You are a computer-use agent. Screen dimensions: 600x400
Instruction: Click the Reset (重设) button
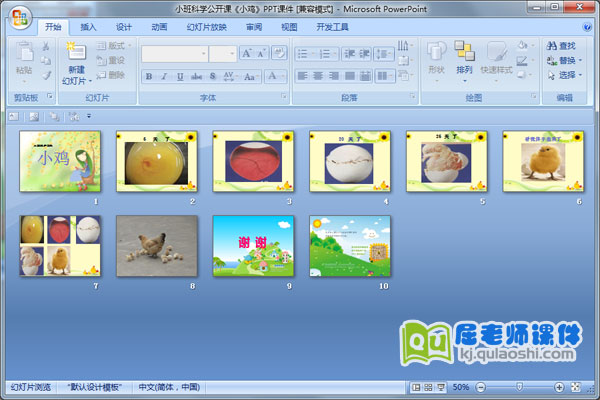click(111, 60)
